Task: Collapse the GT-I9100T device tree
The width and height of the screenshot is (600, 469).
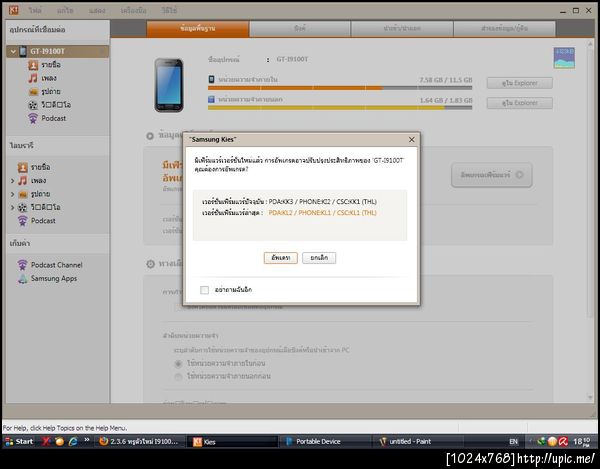Action: tap(13, 51)
